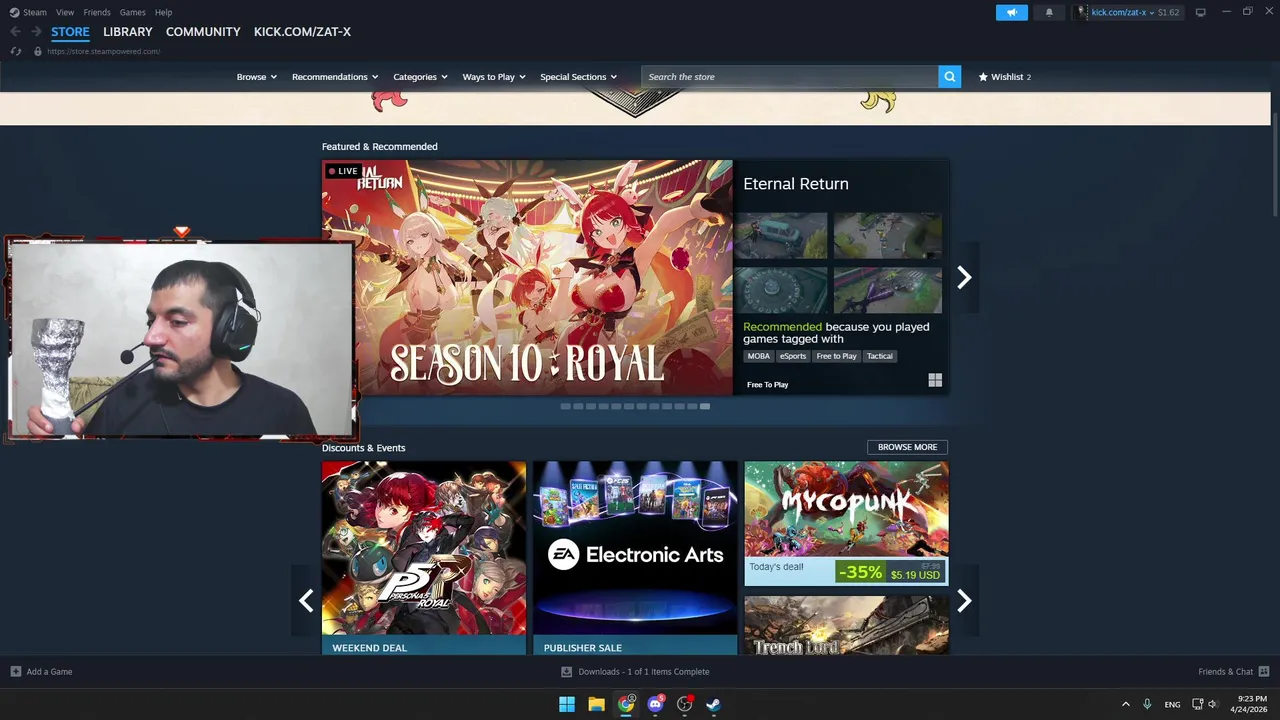Open the Games menu
The width and height of the screenshot is (1280, 720).
pos(132,12)
